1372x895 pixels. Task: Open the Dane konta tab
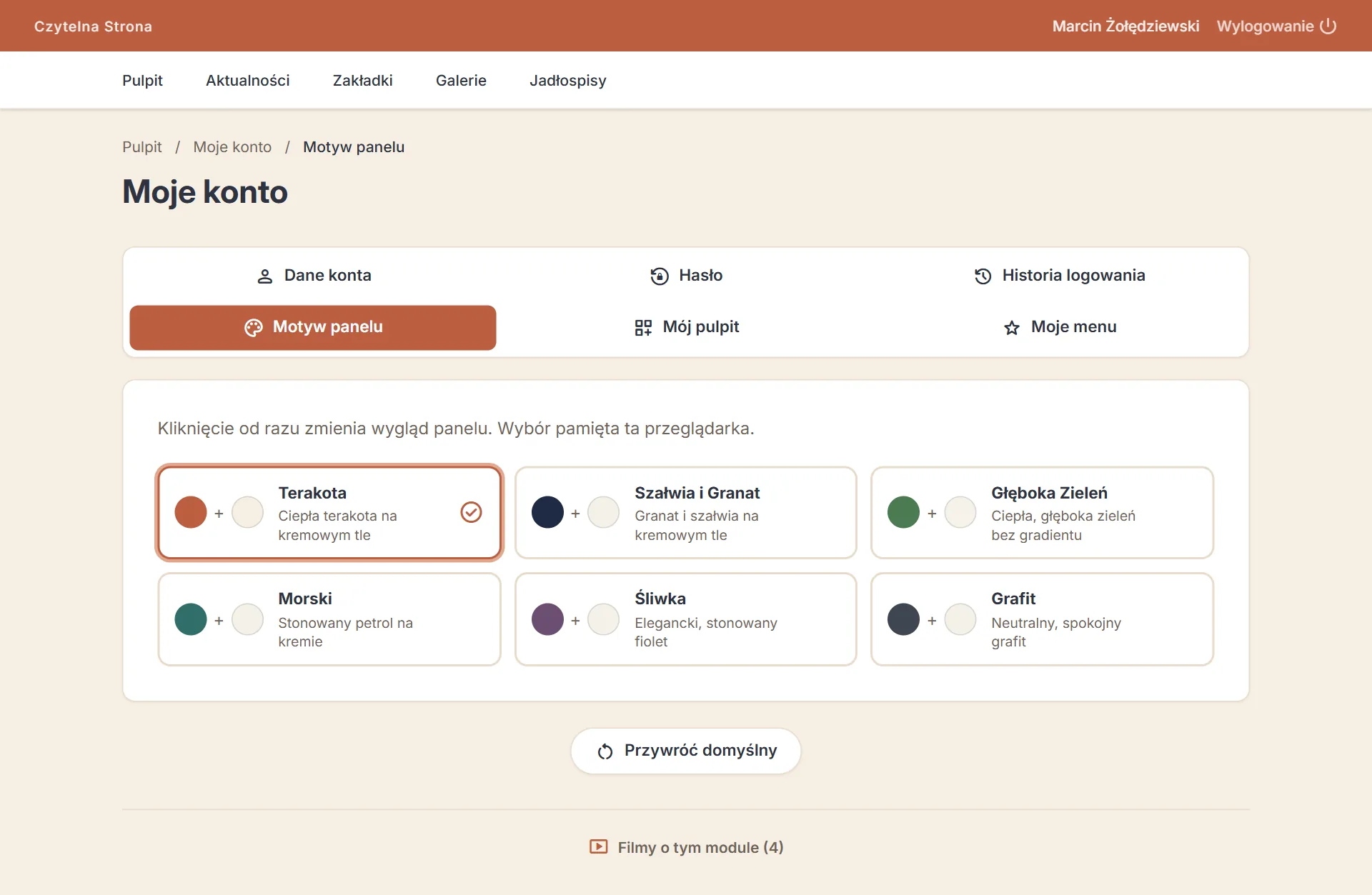coord(313,276)
